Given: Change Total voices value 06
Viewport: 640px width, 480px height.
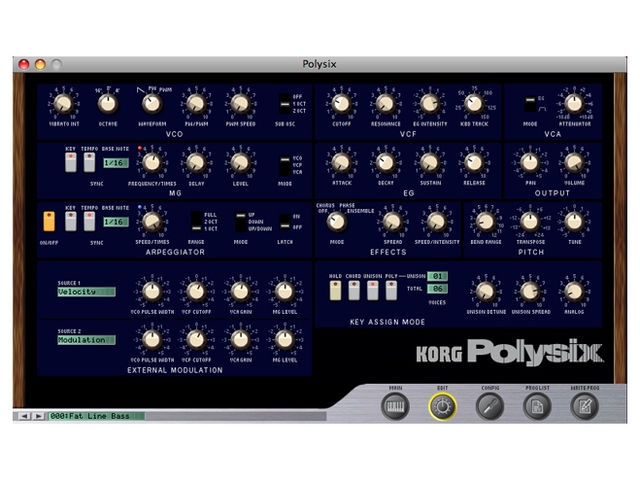Looking at the screenshot, I should tap(438, 289).
